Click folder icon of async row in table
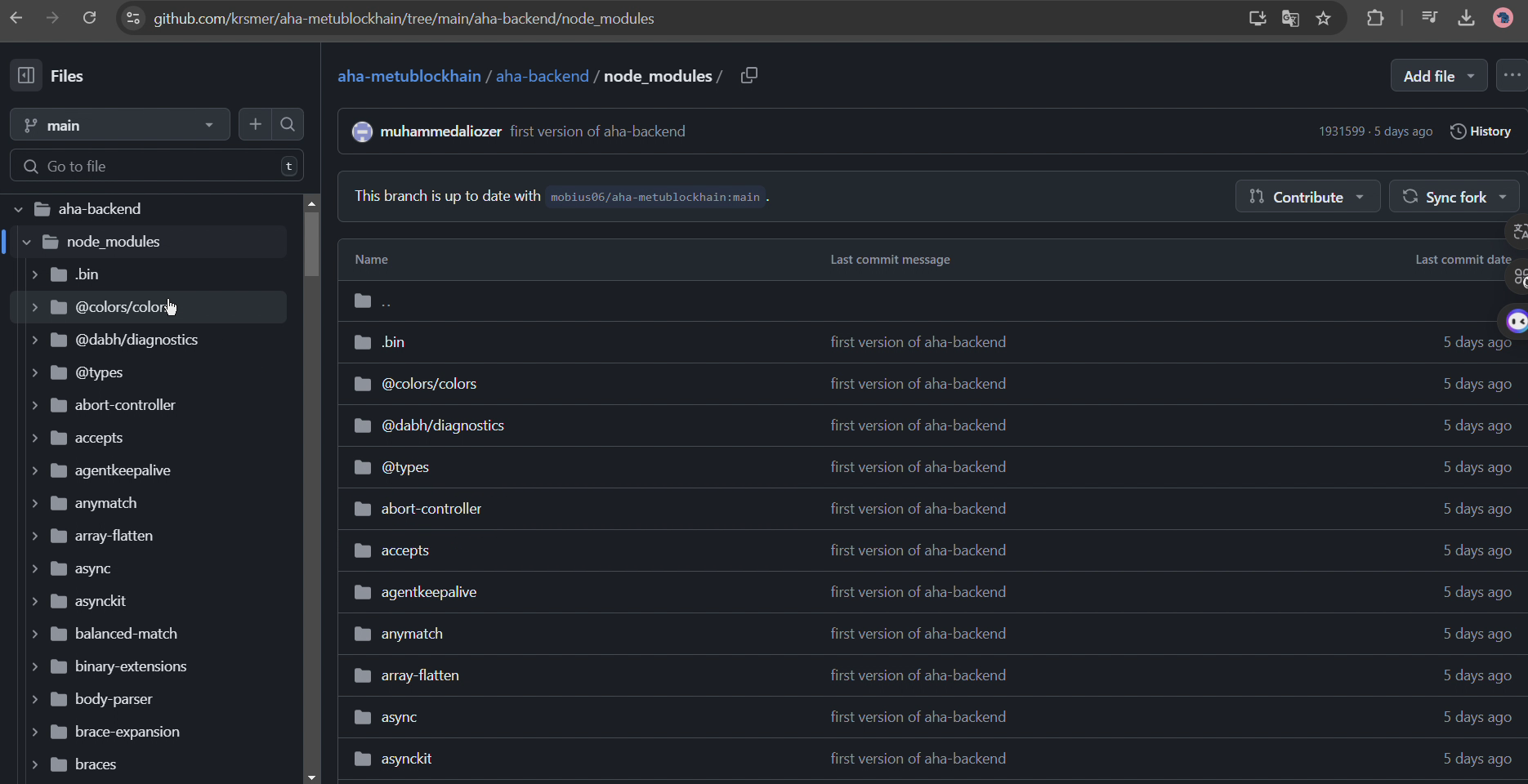 coord(363,717)
